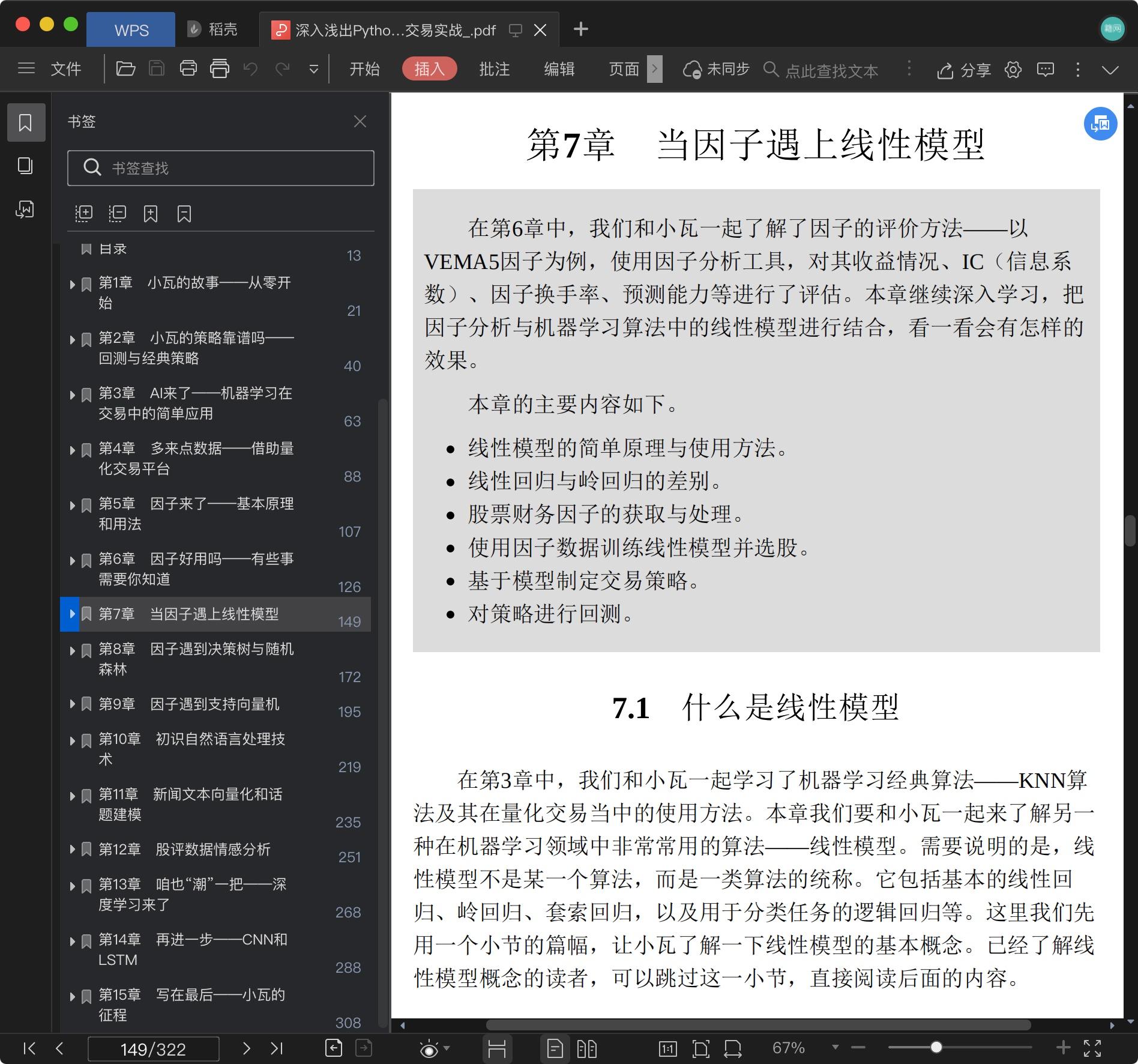Collapse all bookmarks icon
1138x1064 pixels.
click(117, 214)
